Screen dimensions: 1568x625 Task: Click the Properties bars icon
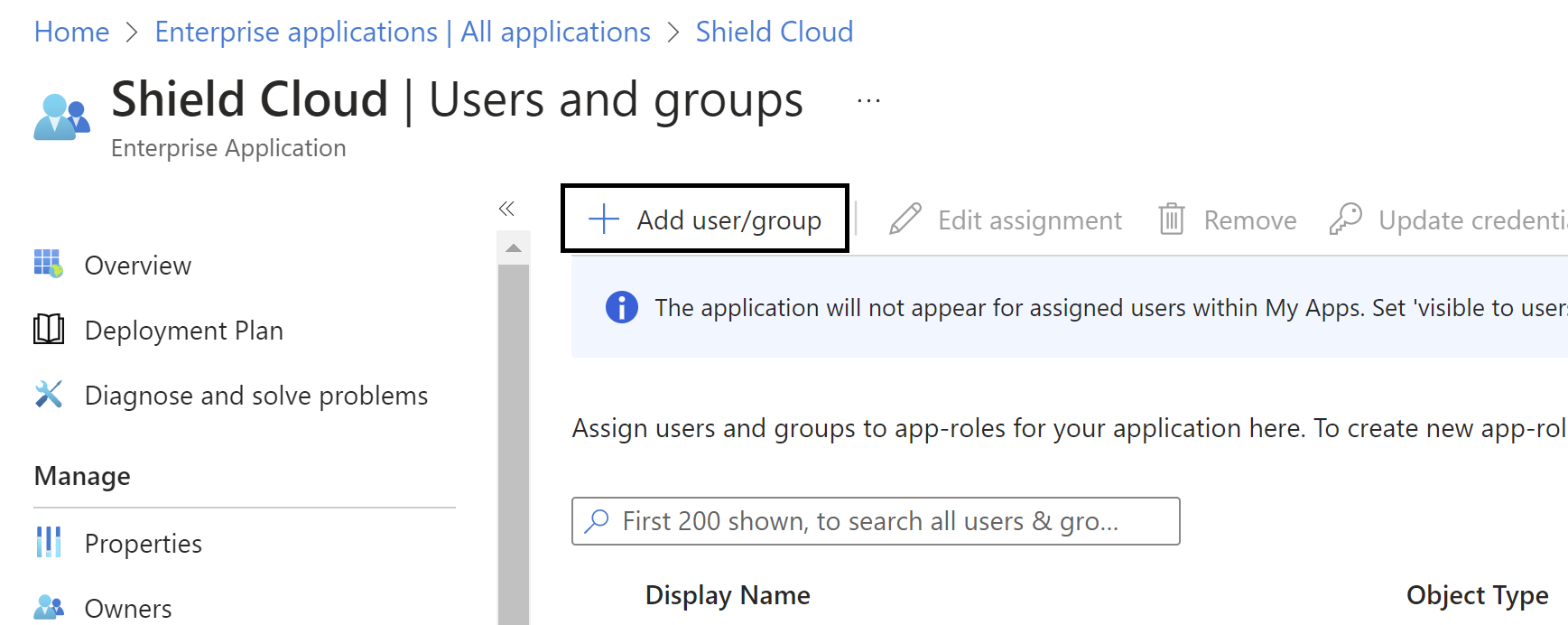click(x=48, y=542)
